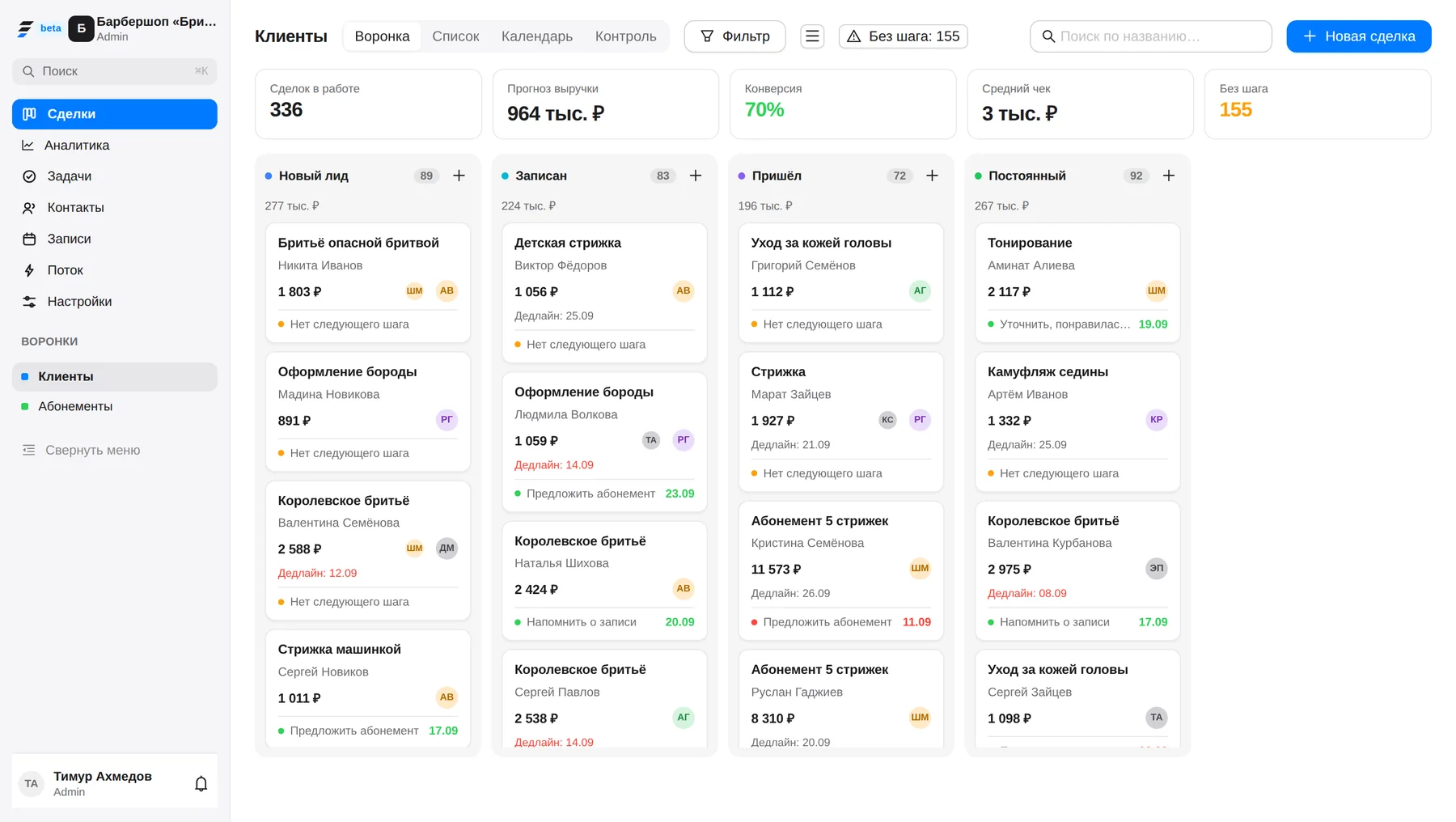Image resolution: width=1456 pixels, height=822 pixels.
Task: Select the Абонементы funnel
Action: click(x=115, y=407)
